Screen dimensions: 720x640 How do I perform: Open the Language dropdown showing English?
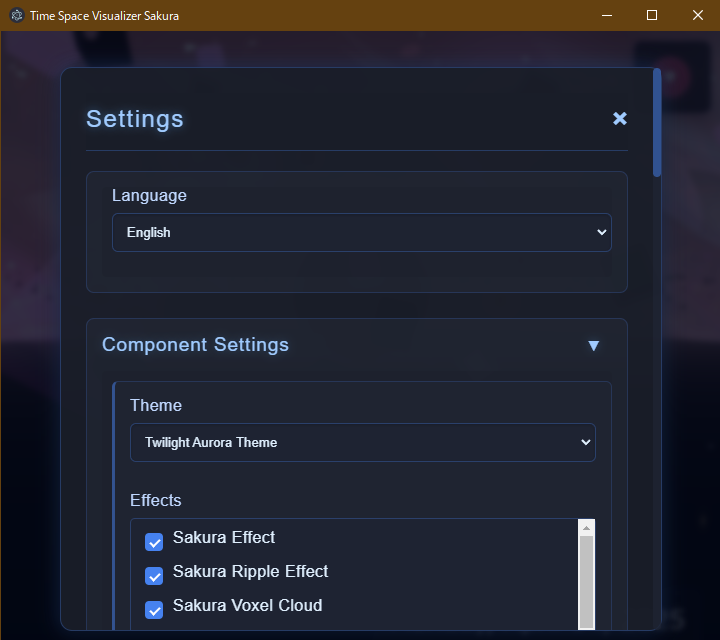(x=360, y=232)
